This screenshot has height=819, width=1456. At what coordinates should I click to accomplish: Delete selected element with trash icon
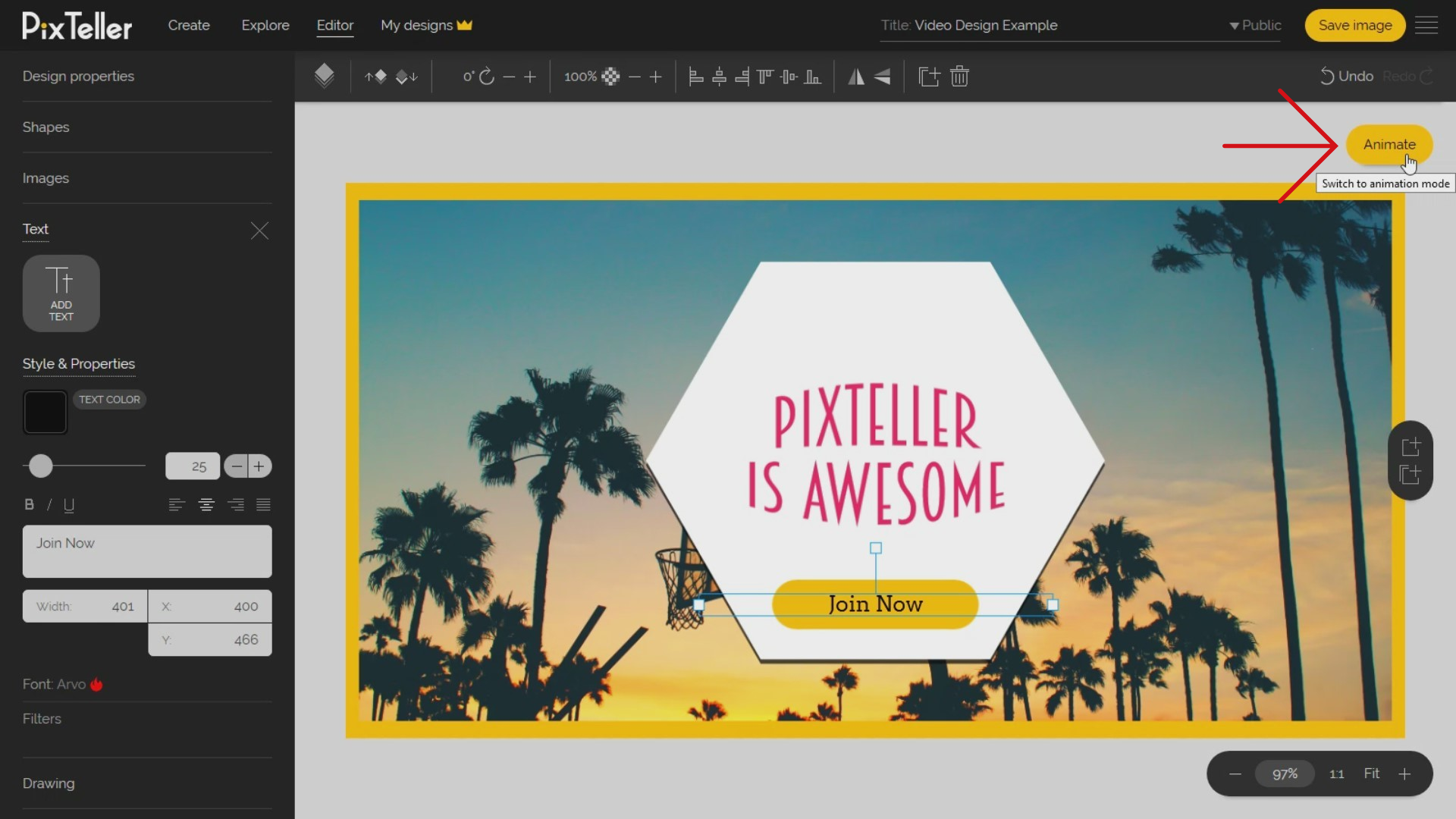click(959, 77)
